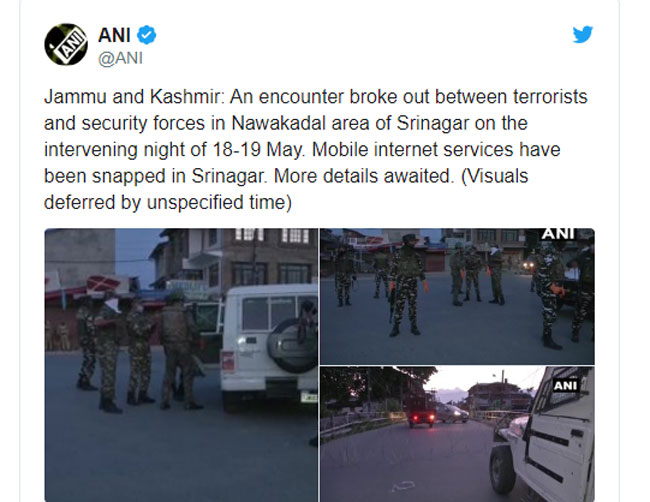Click the ANI watermark on top-right photo
The image size is (650, 502).
(x=558, y=234)
